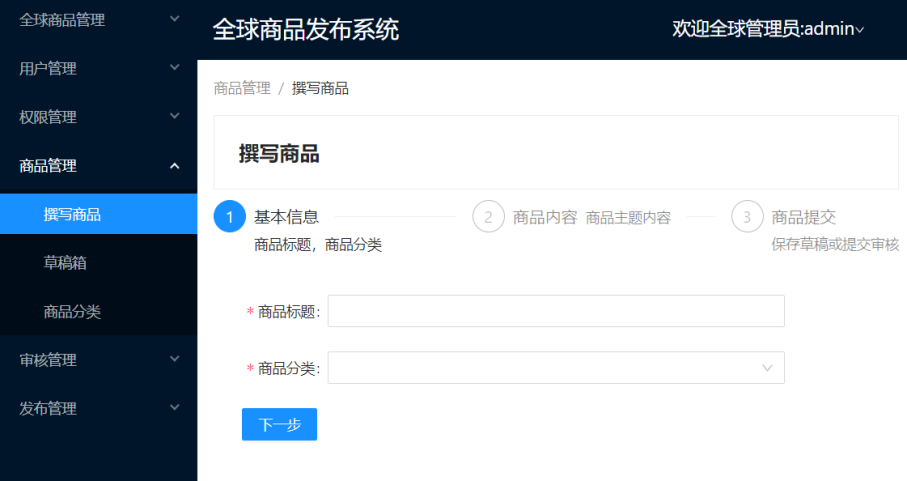Select 撰写商品 in the sidebar
Screen dimensions: 907x481
pyautogui.click(x=72, y=214)
